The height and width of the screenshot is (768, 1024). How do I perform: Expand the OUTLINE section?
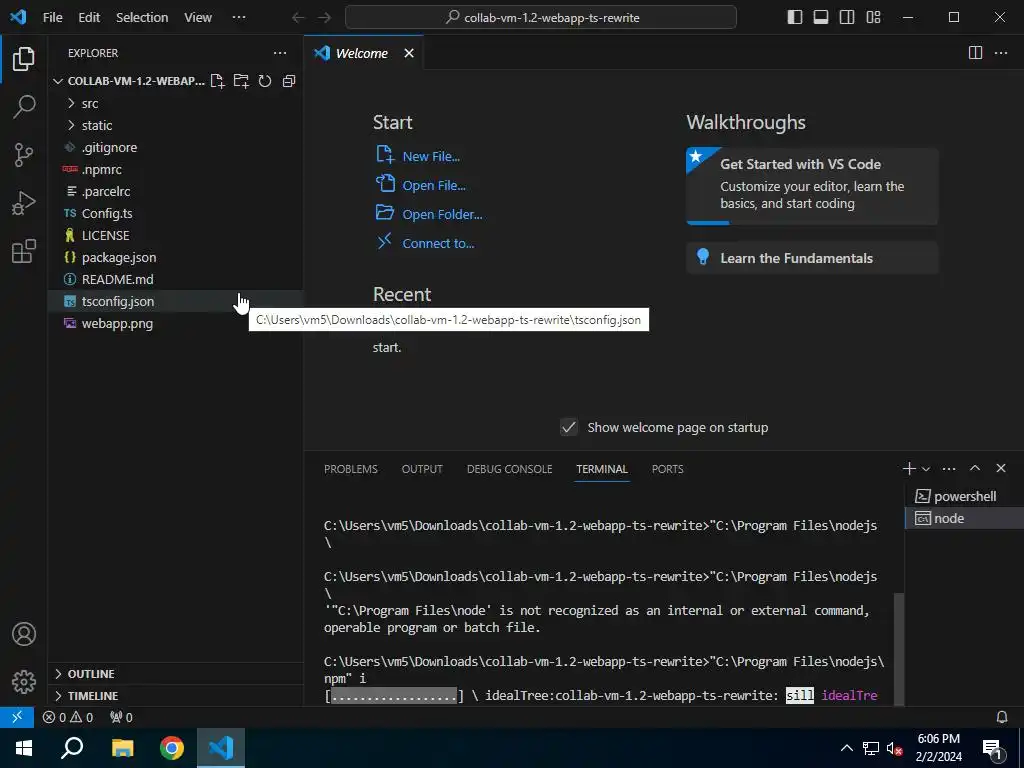[x=175, y=674]
